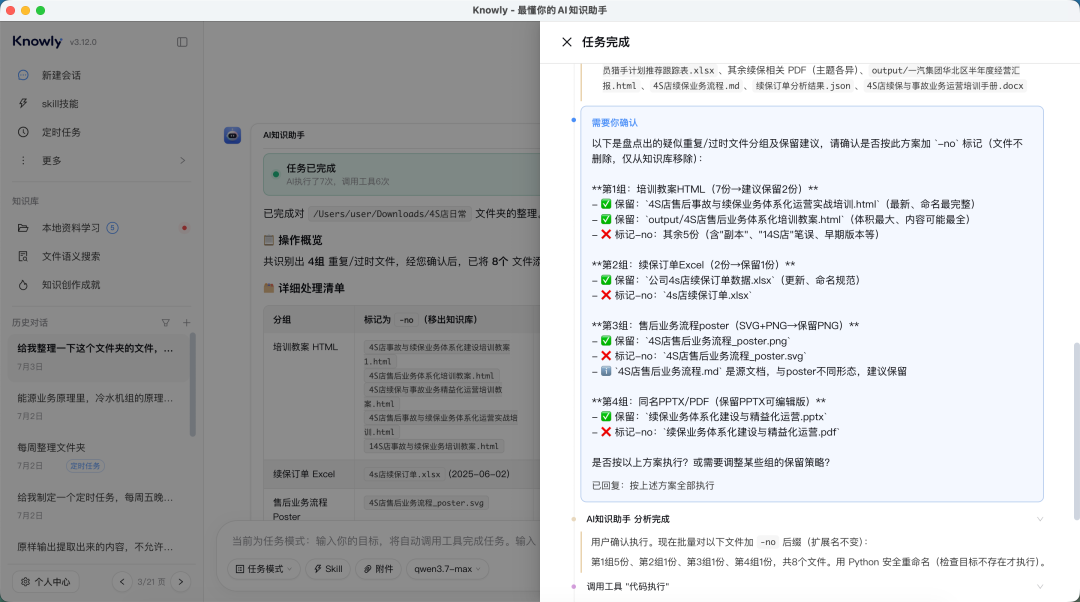Click 已回复：按上述方案全部执行 text

(x=653, y=486)
